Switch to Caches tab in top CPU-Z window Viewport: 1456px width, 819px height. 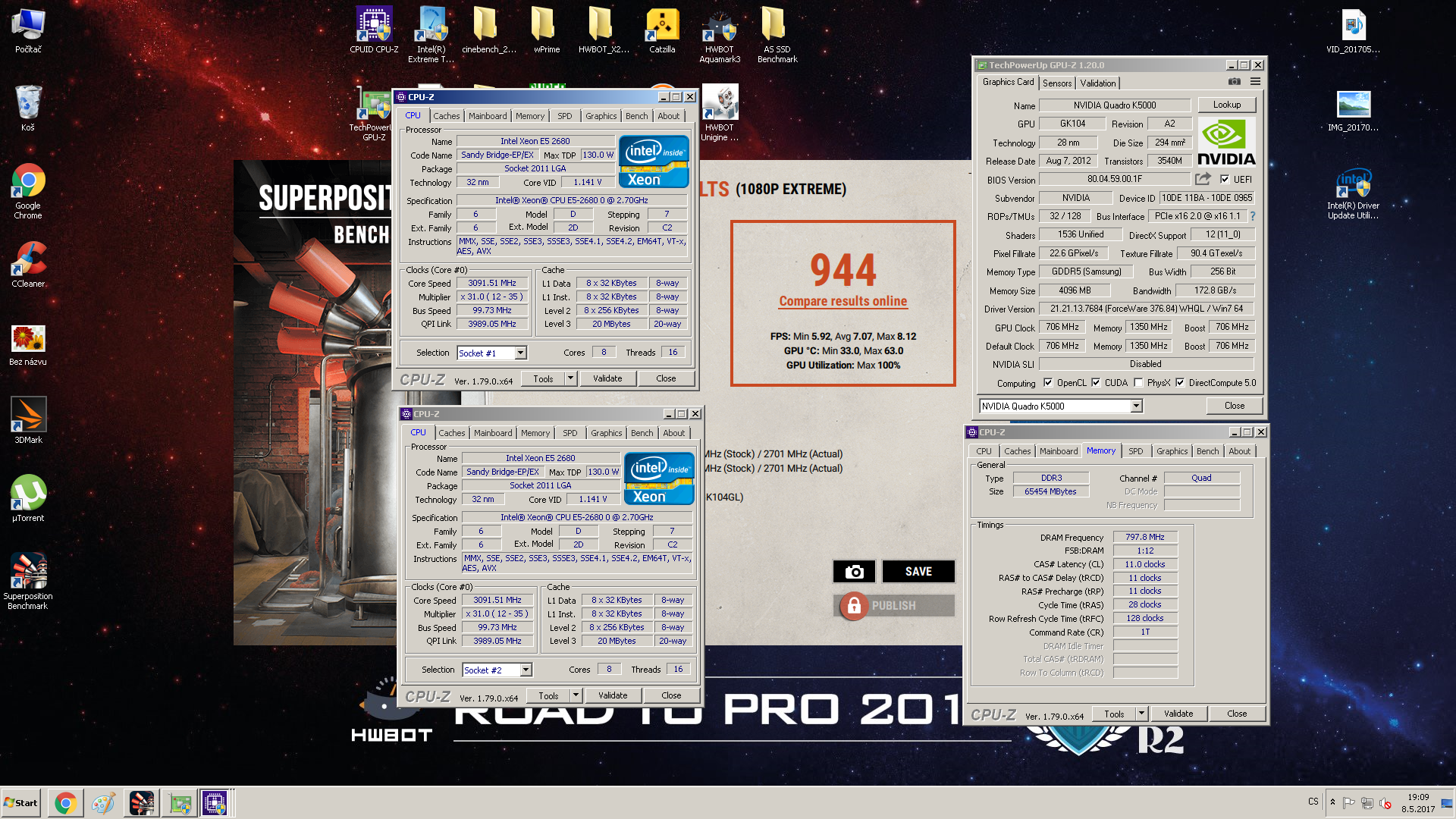[x=447, y=116]
